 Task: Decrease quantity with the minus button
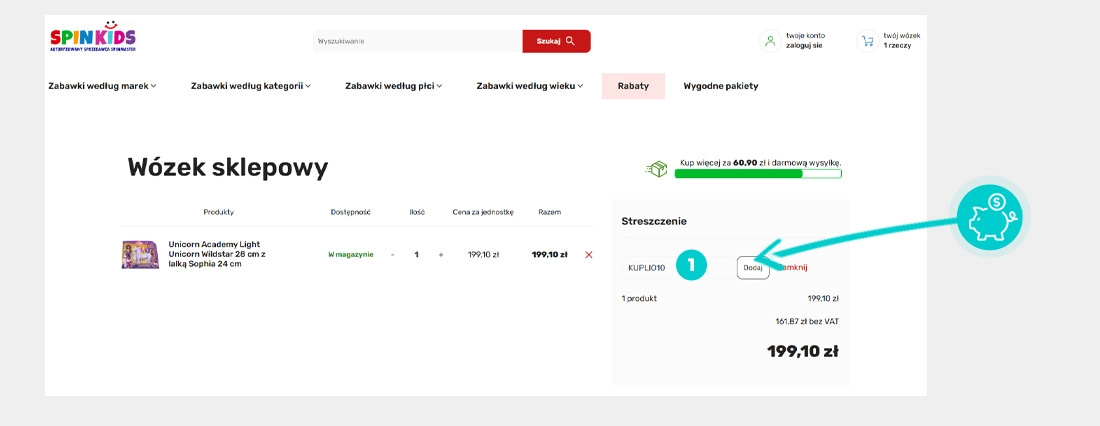(x=392, y=255)
